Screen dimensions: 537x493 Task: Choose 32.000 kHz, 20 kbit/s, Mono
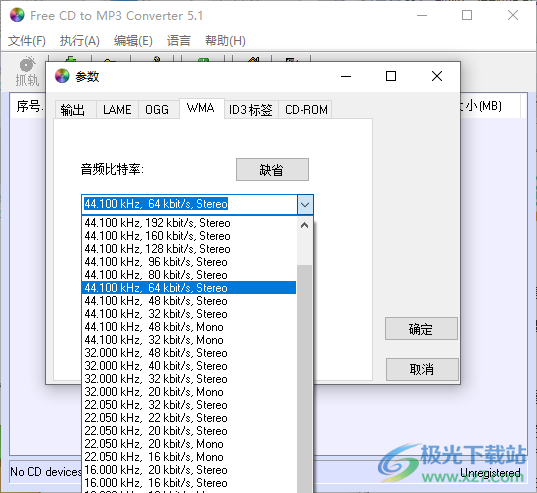coord(189,392)
